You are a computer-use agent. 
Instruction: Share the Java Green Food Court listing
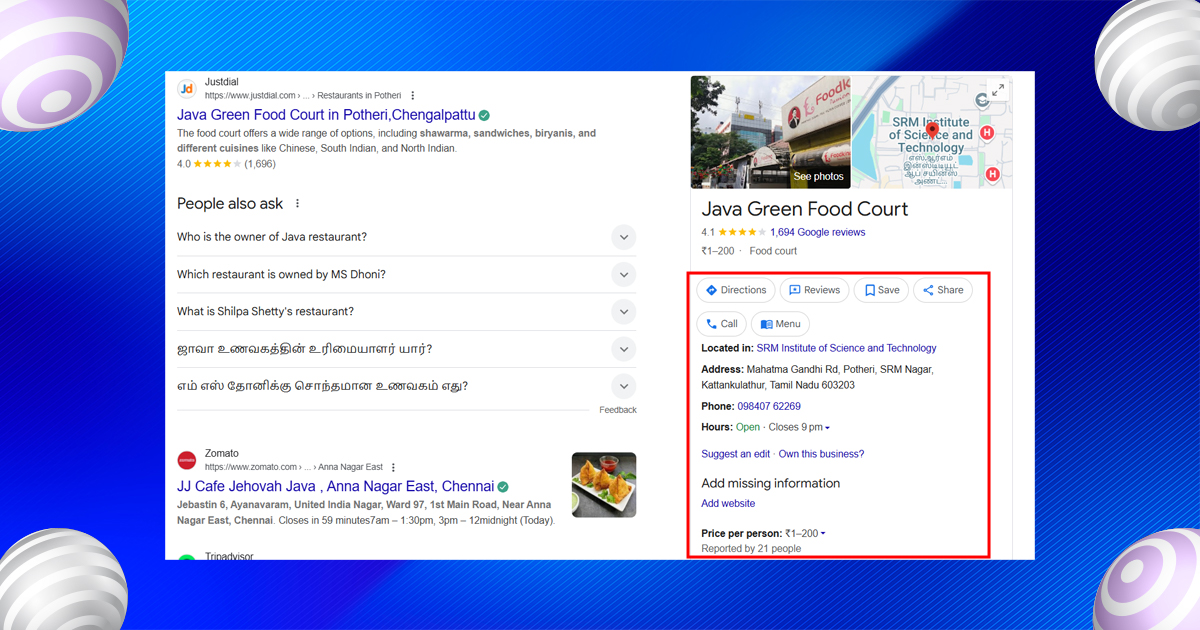pyautogui.click(x=942, y=290)
